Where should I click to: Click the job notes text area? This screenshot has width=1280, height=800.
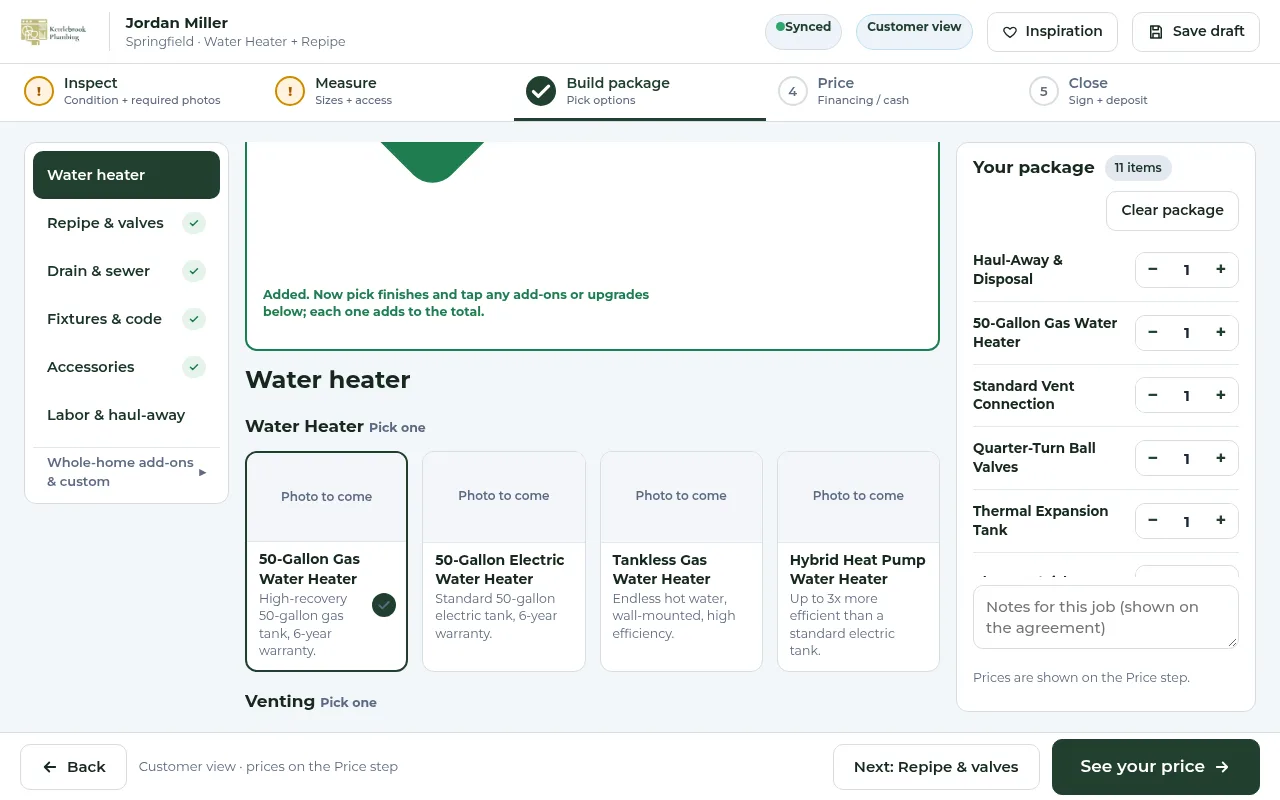click(x=1106, y=617)
